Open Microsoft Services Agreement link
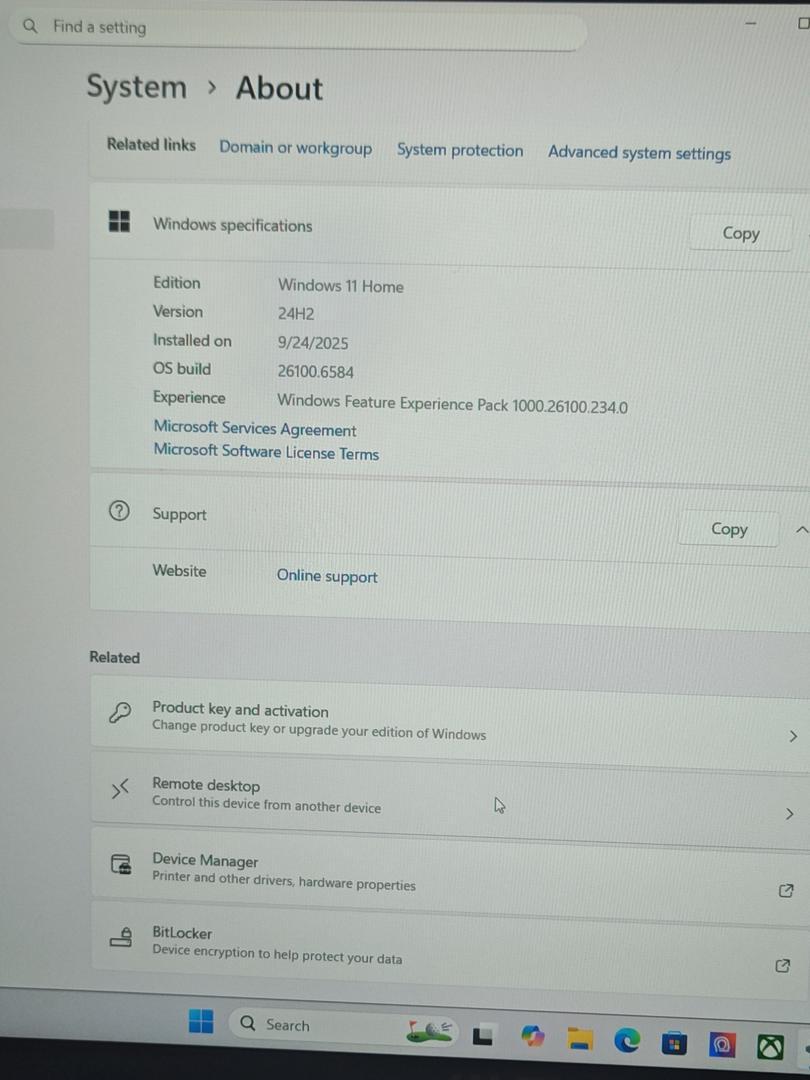 pyautogui.click(x=255, y=429)
